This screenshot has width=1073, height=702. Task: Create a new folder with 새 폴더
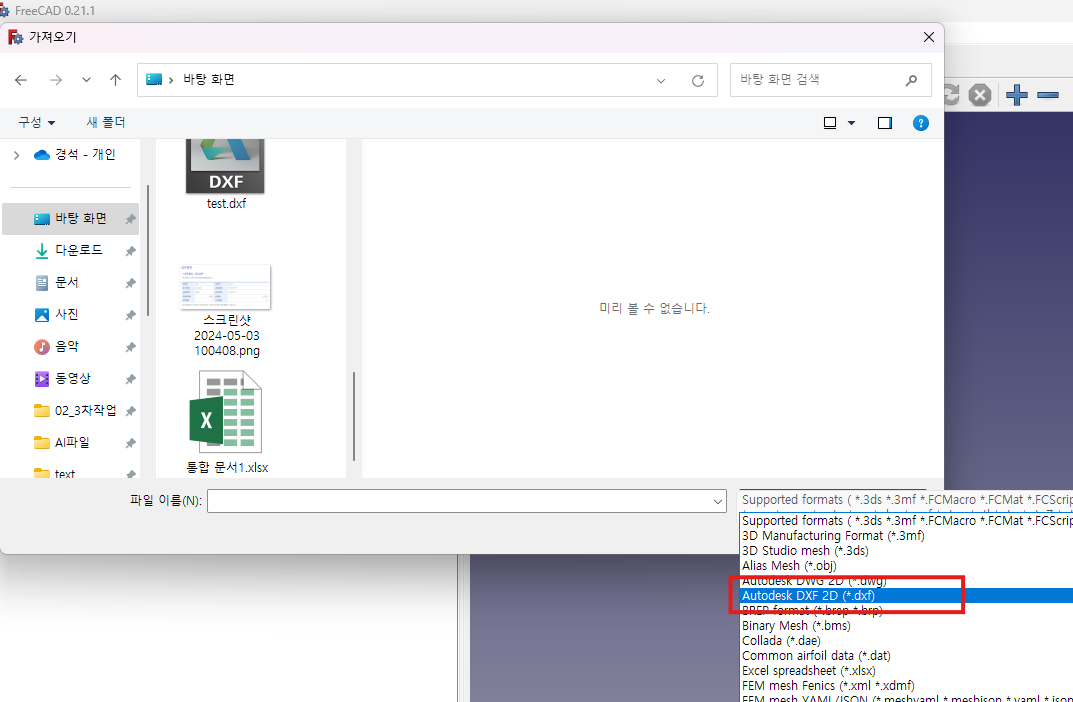click(105, 122)
